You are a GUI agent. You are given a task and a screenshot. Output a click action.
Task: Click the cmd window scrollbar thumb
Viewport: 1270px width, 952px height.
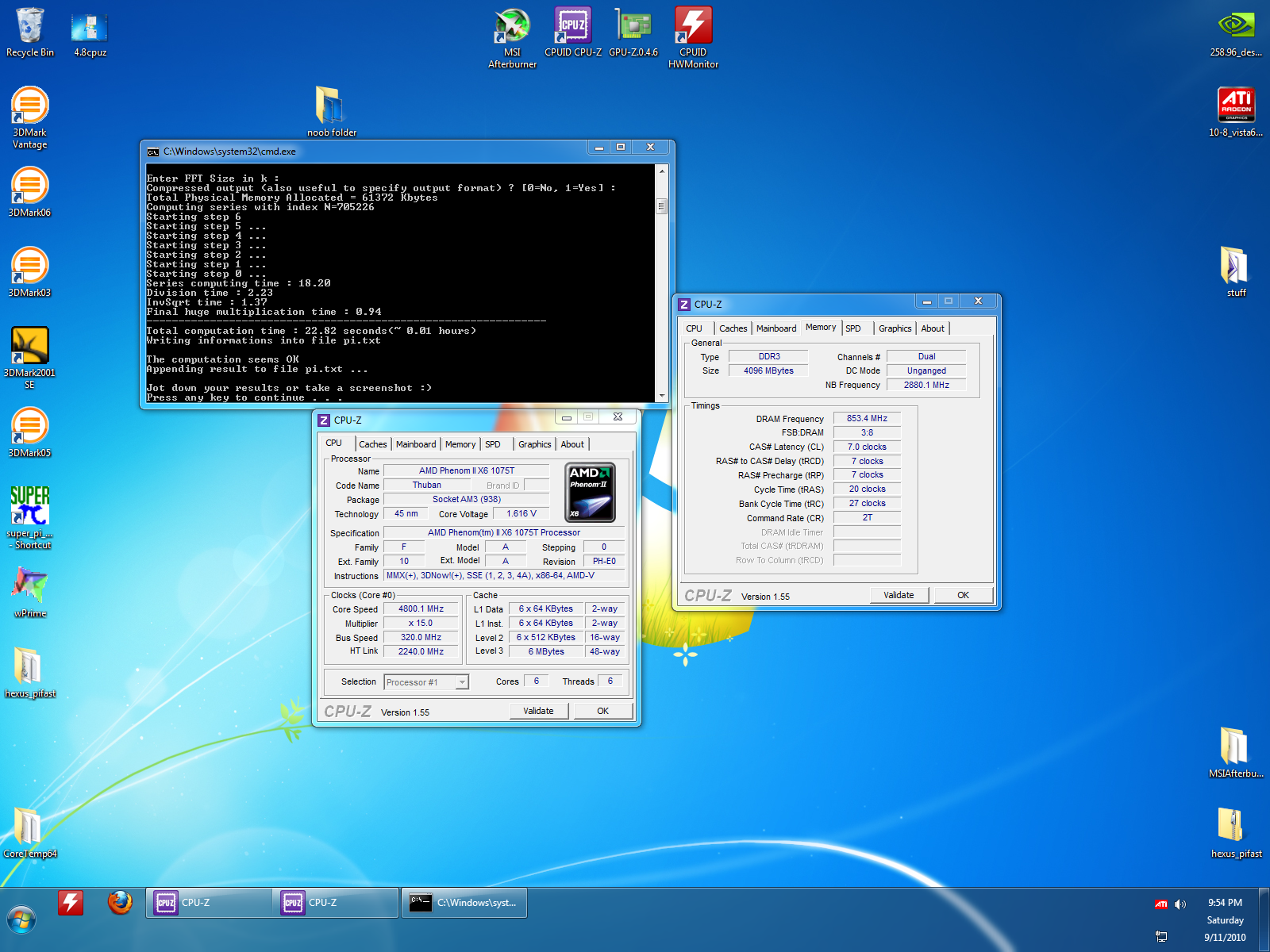[661, 206]
